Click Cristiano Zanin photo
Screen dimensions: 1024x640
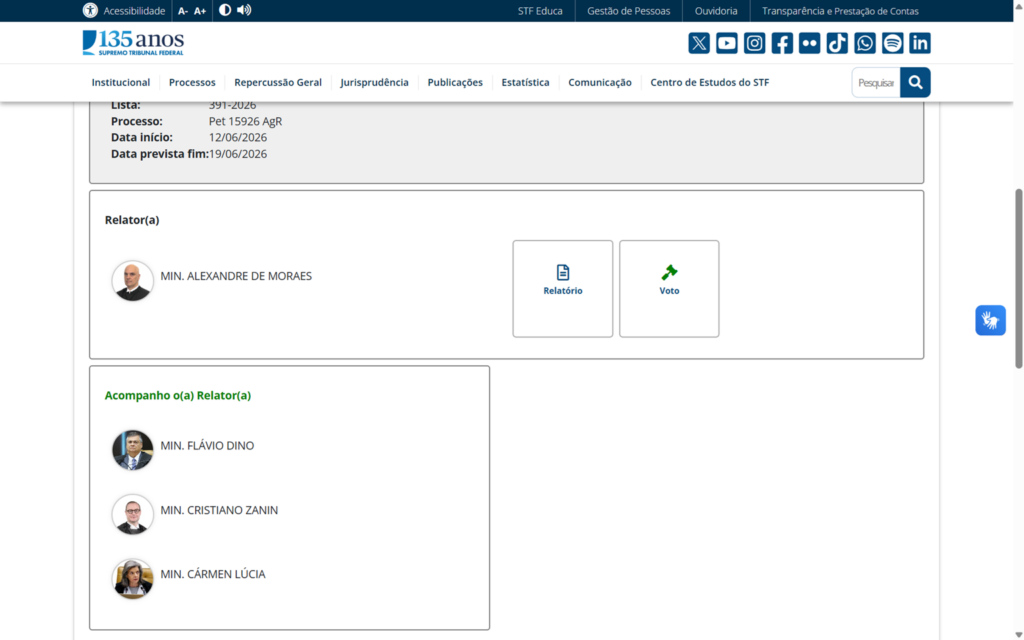(133, 515)
